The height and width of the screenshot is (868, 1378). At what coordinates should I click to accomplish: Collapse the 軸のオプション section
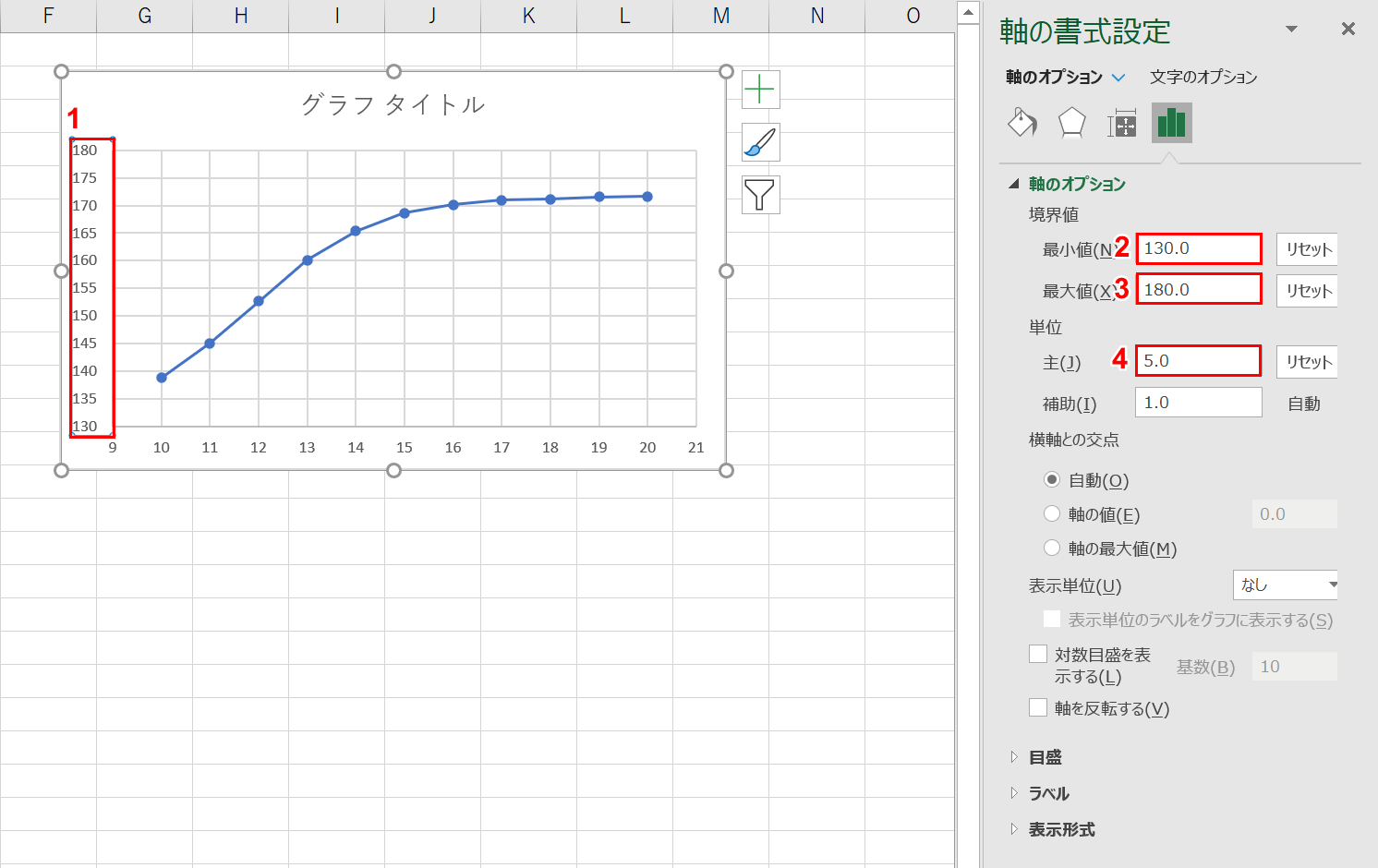coord(1014,184)
